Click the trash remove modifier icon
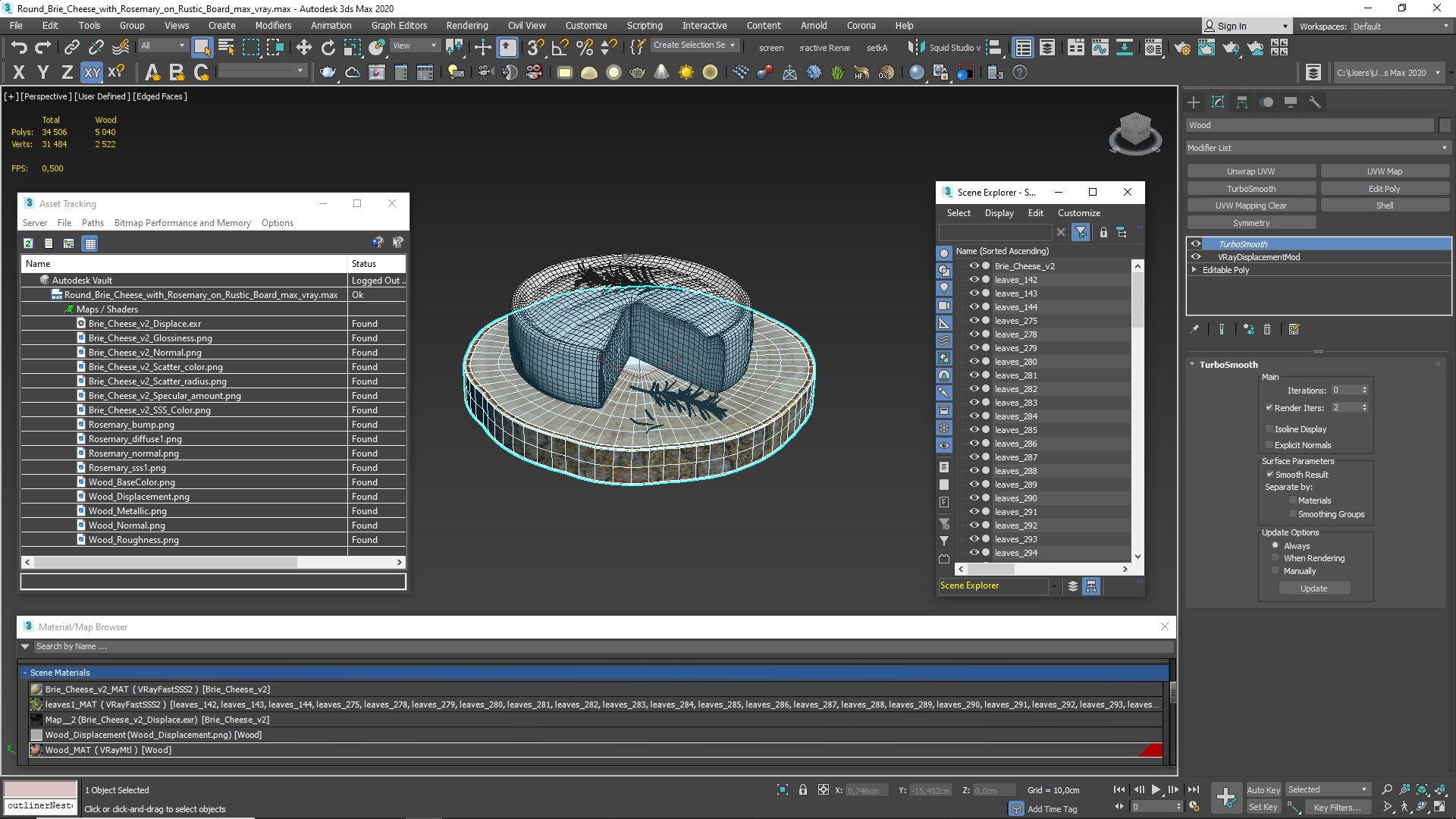The width and height of the screenshot is (1456, 819). [1267, 329]
